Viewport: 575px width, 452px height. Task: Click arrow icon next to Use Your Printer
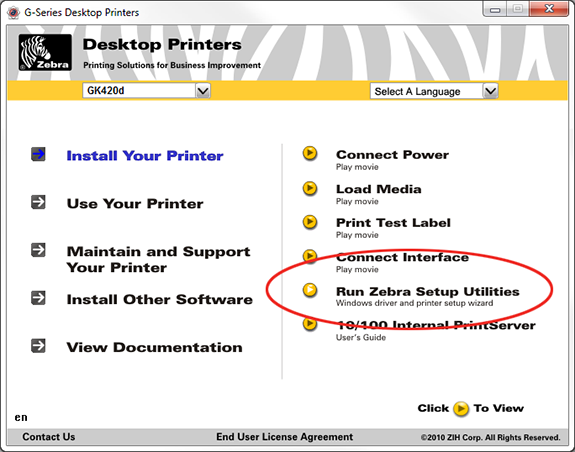click(x=38, y=202)
